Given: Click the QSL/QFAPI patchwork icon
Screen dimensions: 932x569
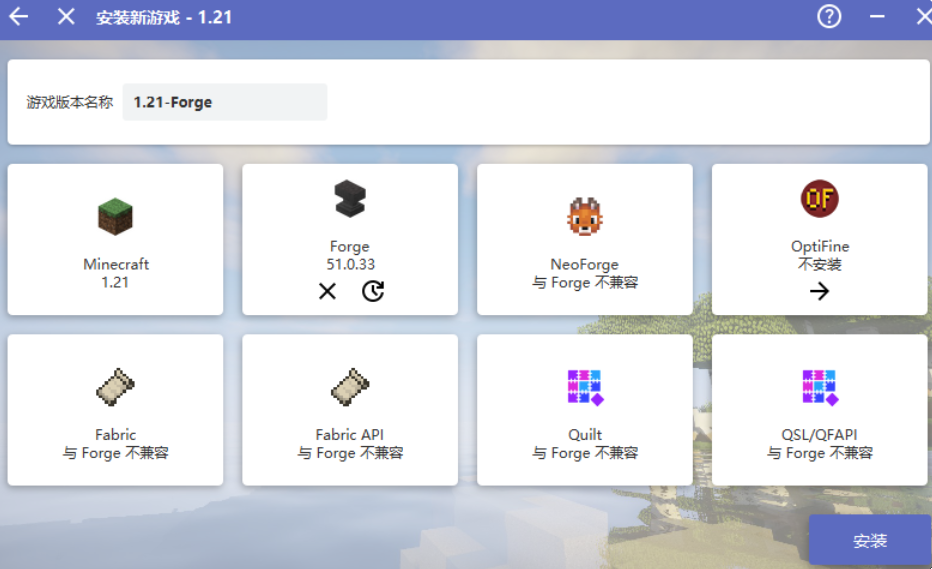Looking at the screenshot, I should tap(820, 387).
